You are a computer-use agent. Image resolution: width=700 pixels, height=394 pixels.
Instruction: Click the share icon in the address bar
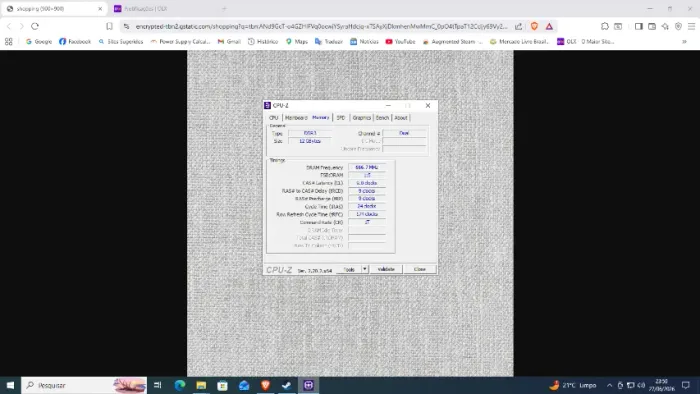(518, 26)
